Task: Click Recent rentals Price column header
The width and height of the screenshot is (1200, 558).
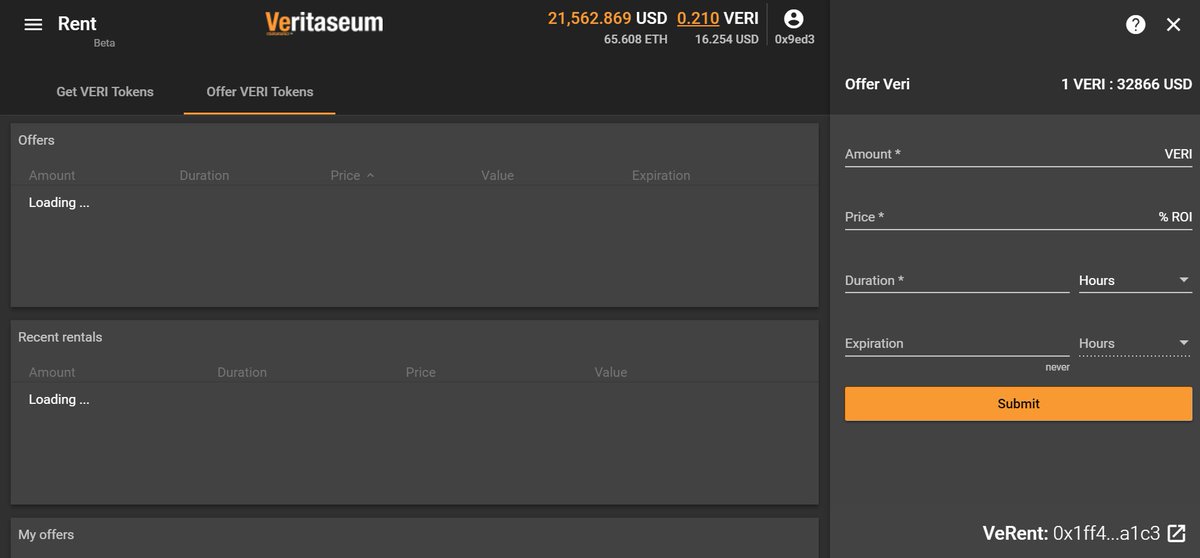Action: tap(421, 372)
